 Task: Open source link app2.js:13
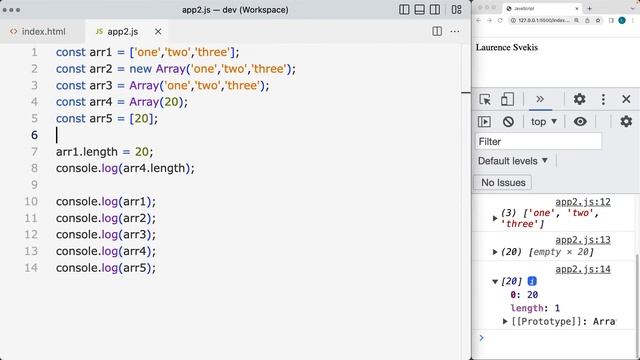coord(583,240)
